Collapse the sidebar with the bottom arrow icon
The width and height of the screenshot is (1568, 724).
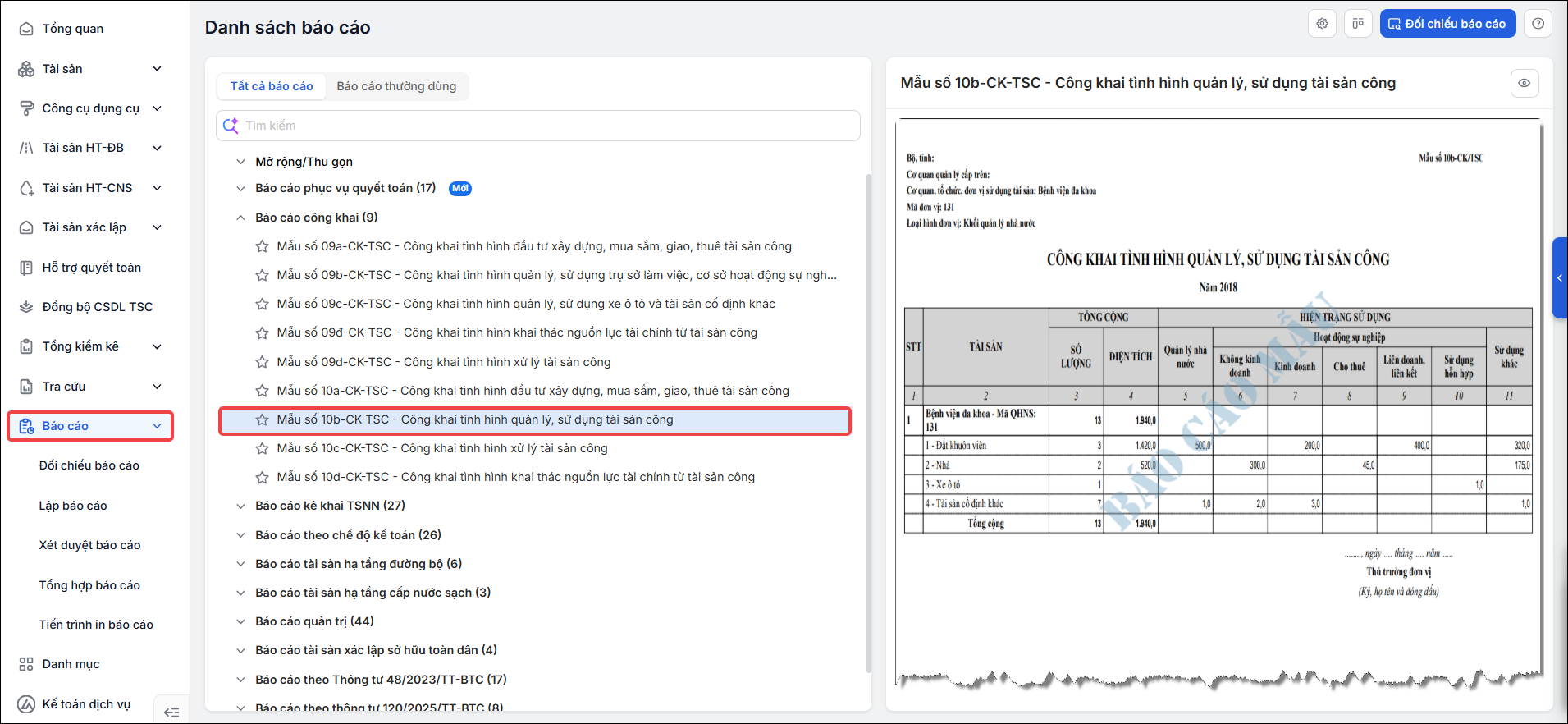171,713
